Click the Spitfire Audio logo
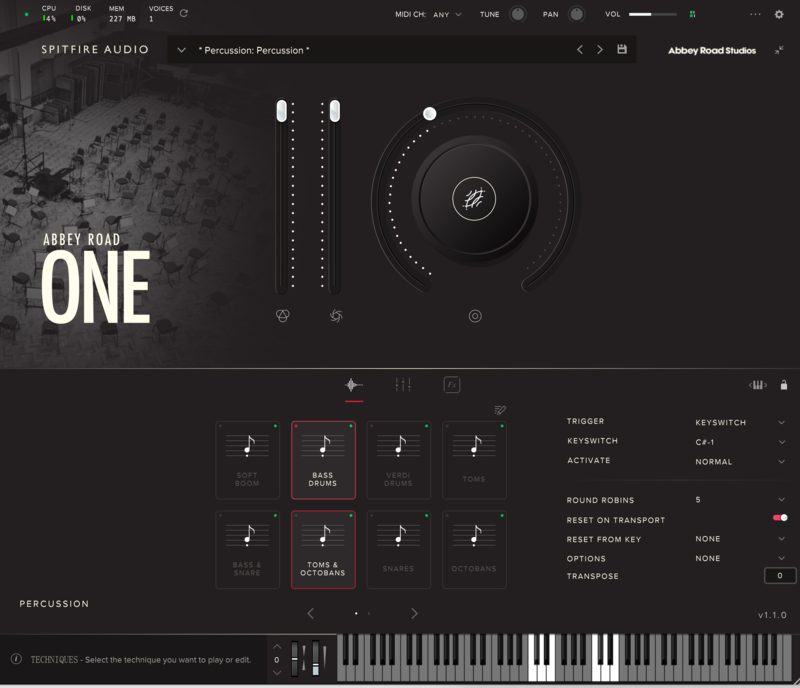This screenshot has height=688, width=800. 95,50
